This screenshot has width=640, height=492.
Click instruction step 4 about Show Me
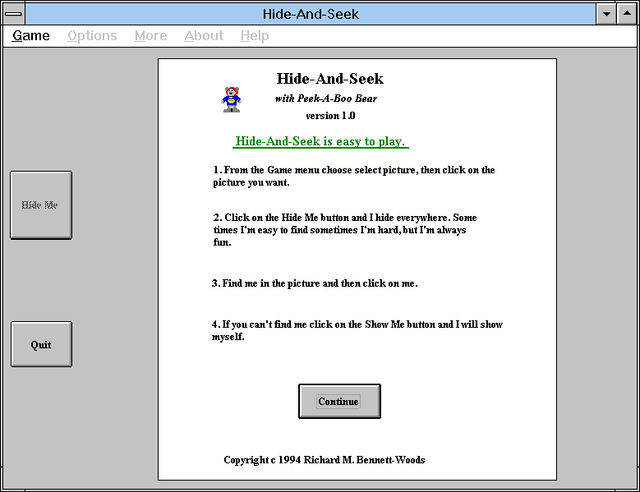pos(357,330)
